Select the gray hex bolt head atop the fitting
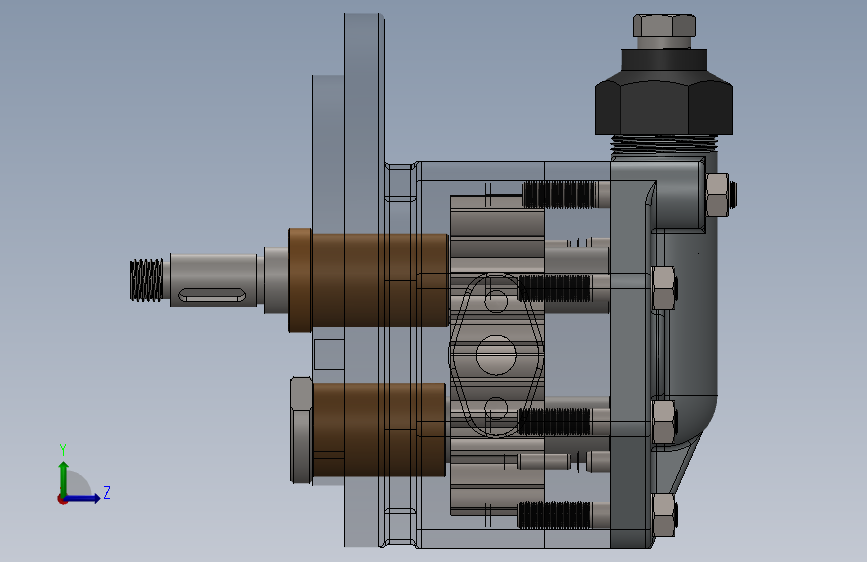 click(664, 26)
